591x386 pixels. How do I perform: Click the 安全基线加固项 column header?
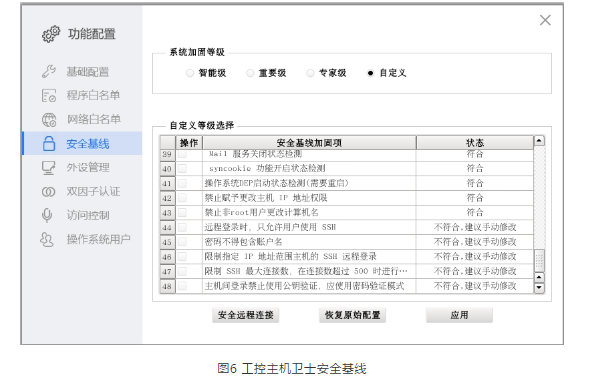[x=309, y=143]
